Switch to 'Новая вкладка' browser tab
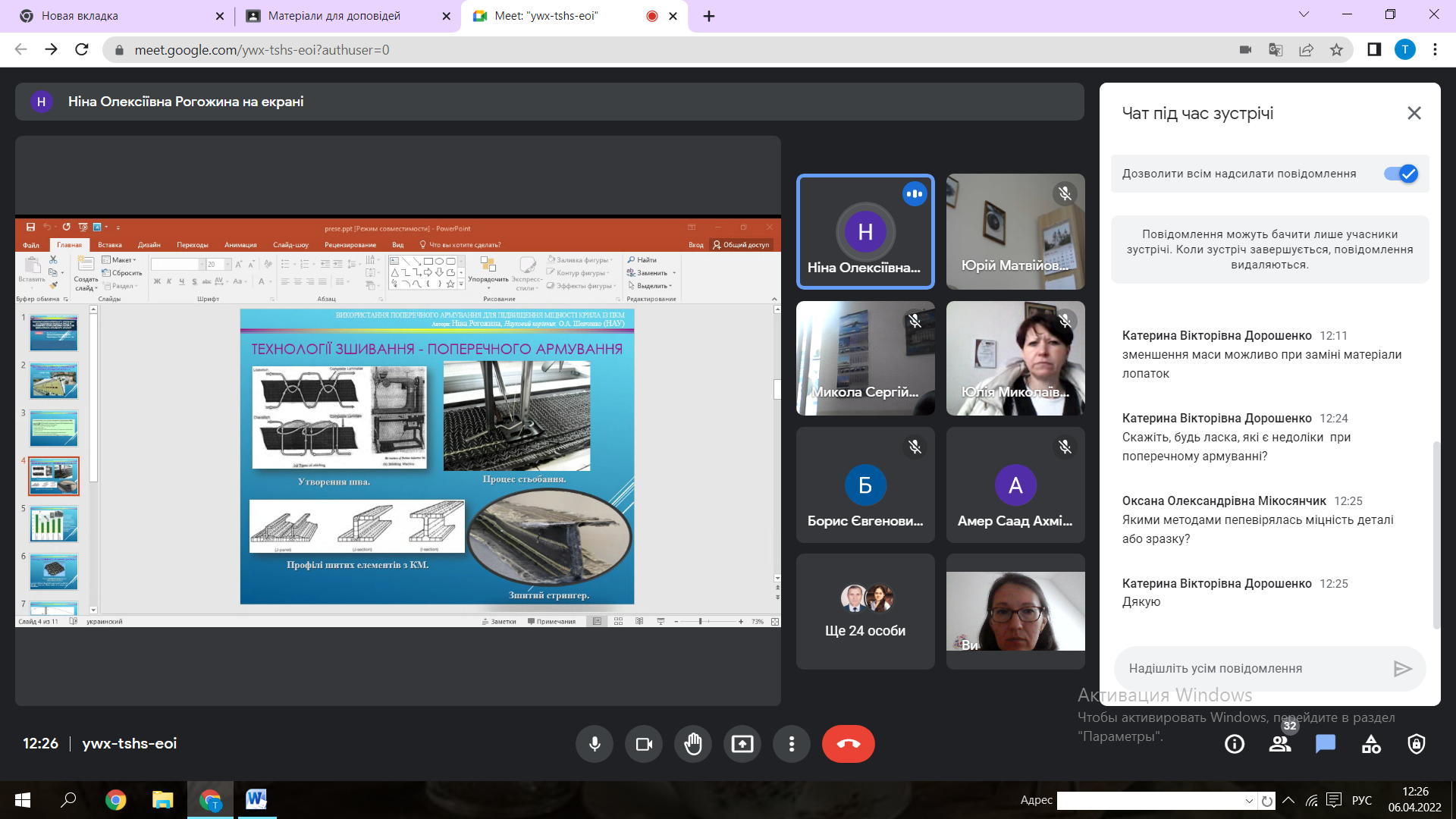Viewport: 1456px width, 819px height. (x=80, y=16)
